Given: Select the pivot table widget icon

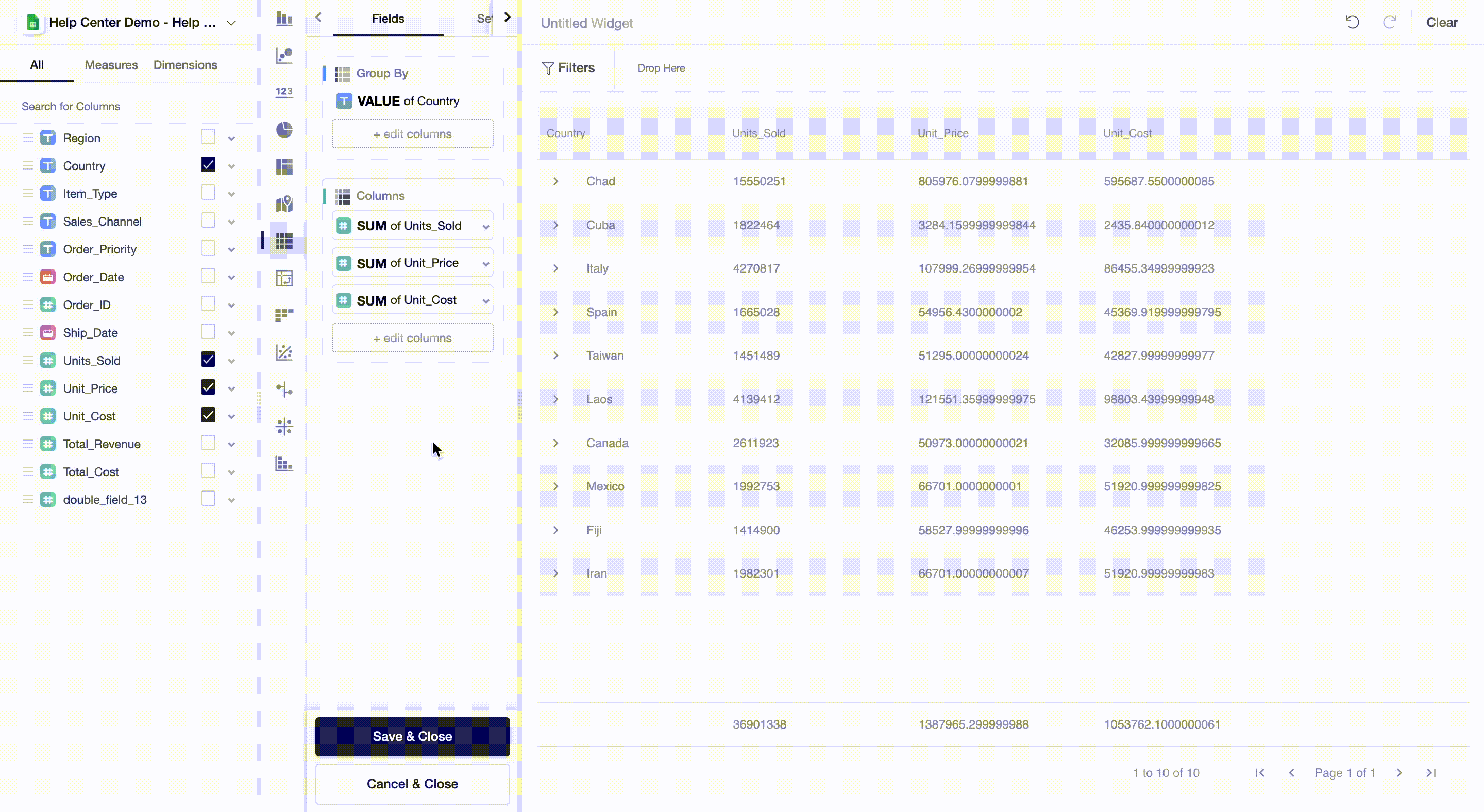Looking at the screenshot, I should (284, 278).
